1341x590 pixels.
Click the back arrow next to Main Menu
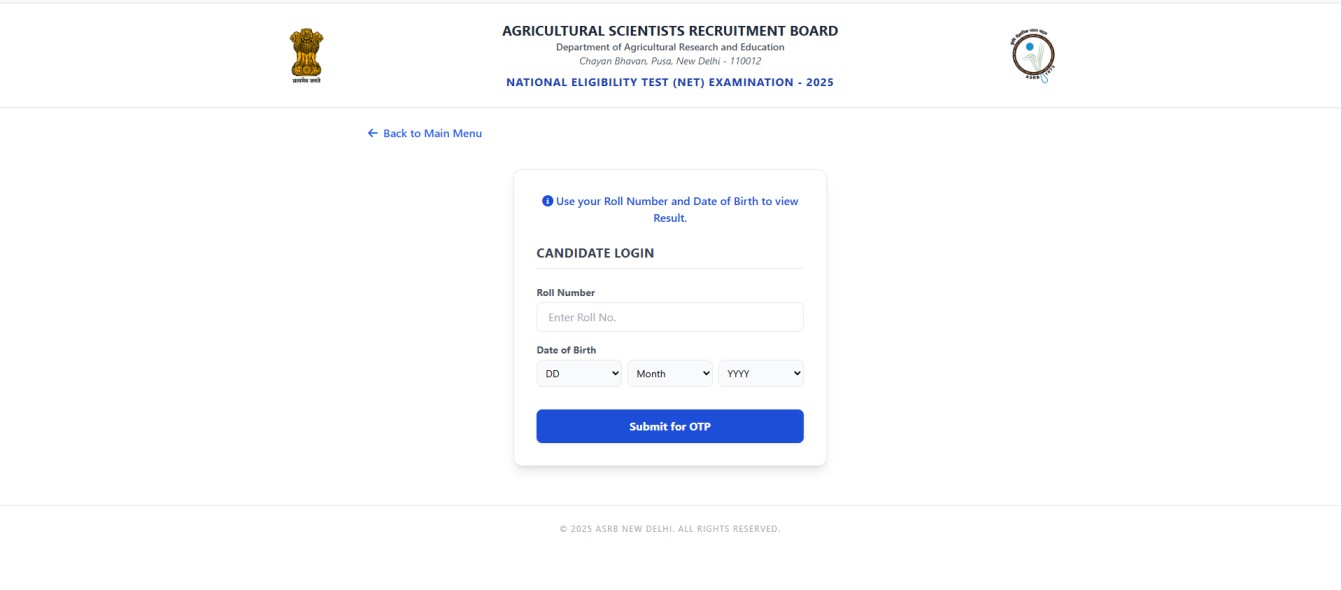[371, 132]
